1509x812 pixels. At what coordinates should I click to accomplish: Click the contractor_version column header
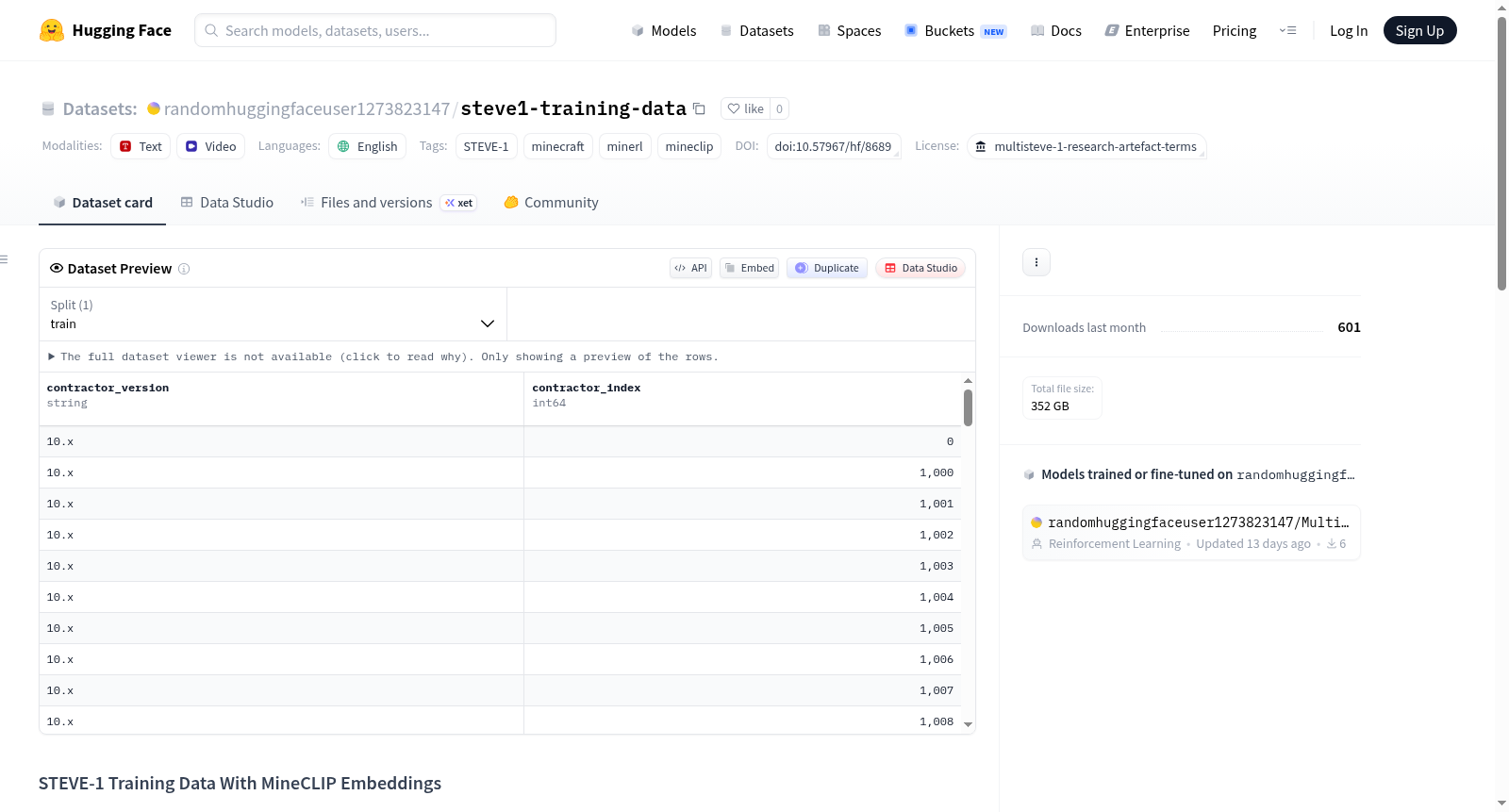click(281, 399)
